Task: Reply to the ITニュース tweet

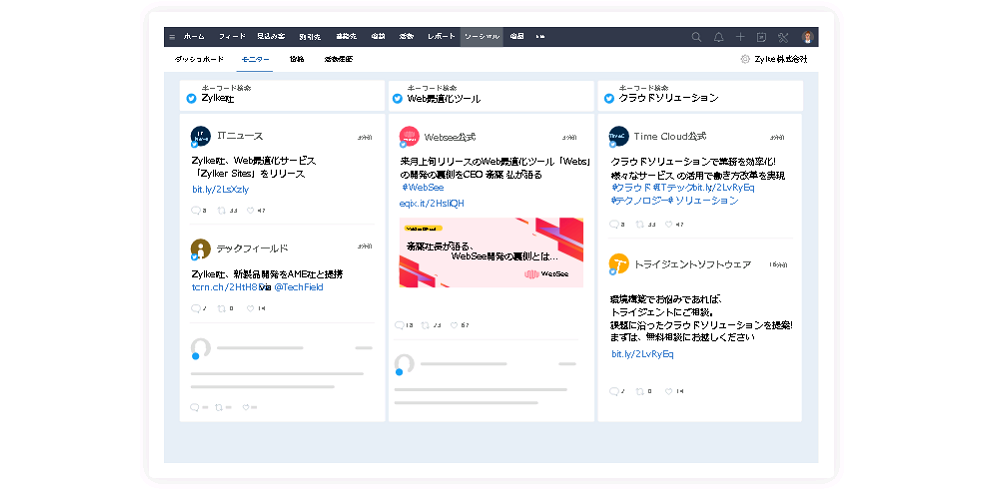Action: [196, 210]
